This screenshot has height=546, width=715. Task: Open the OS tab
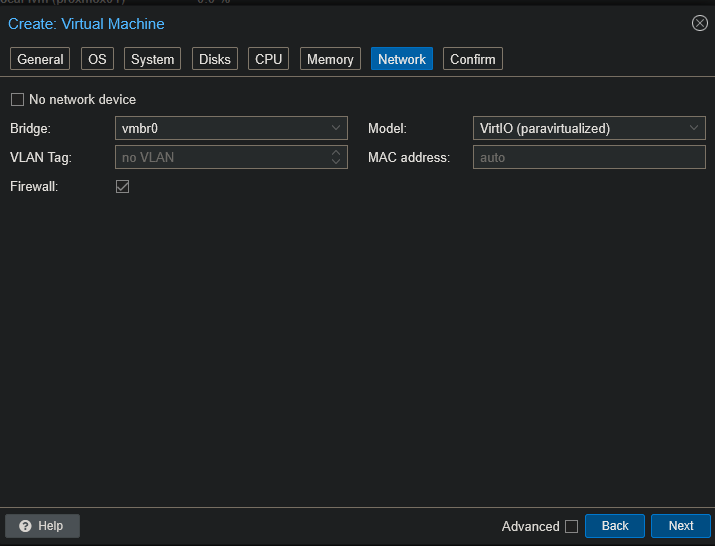97,59
